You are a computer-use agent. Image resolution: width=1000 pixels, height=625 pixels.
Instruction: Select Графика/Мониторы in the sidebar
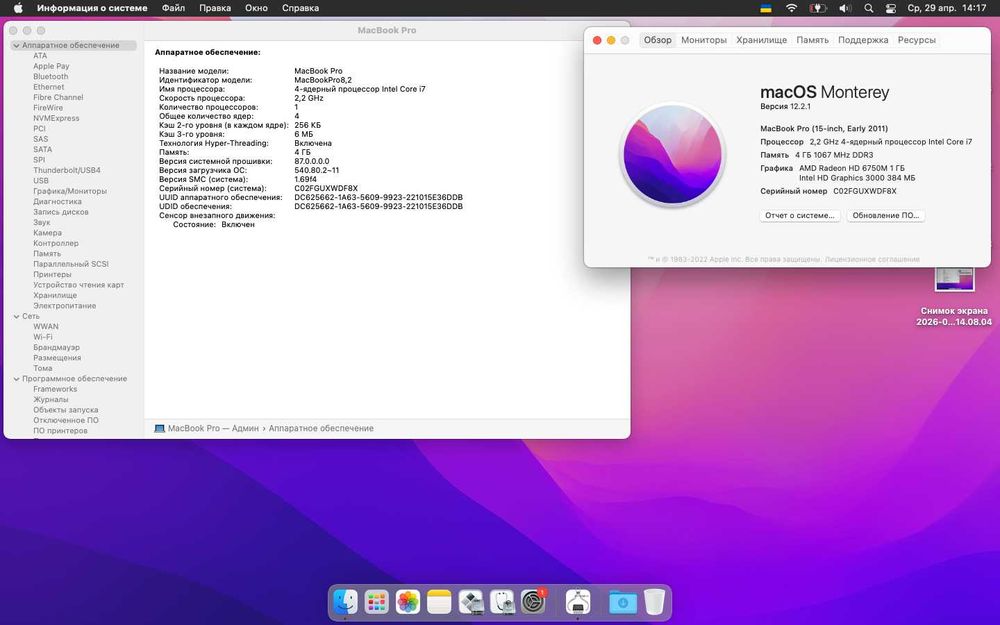coord(70,191)
